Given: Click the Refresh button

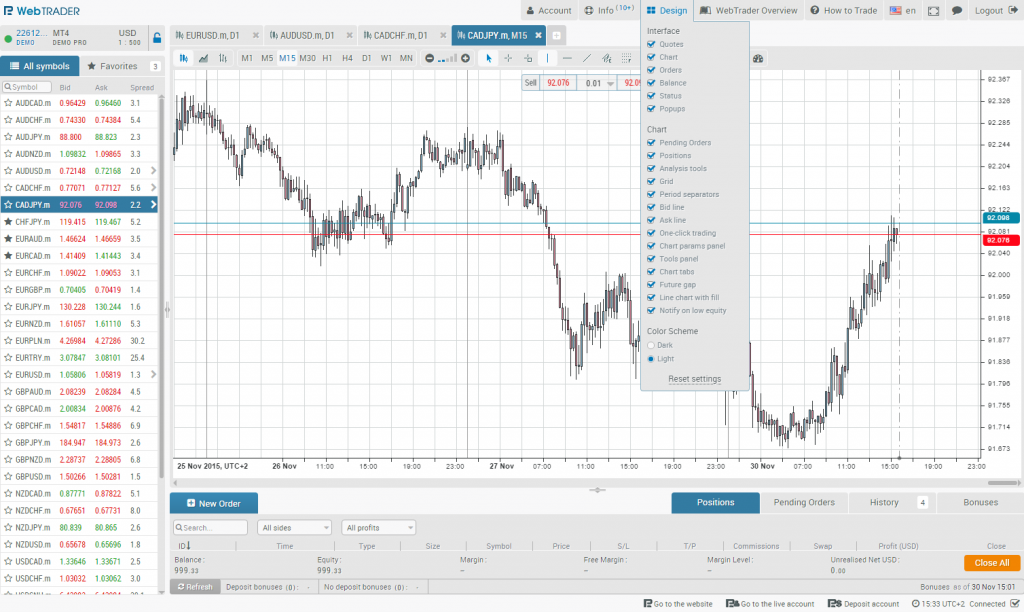Looking at the screenshot, I should (x=195, y=587).
